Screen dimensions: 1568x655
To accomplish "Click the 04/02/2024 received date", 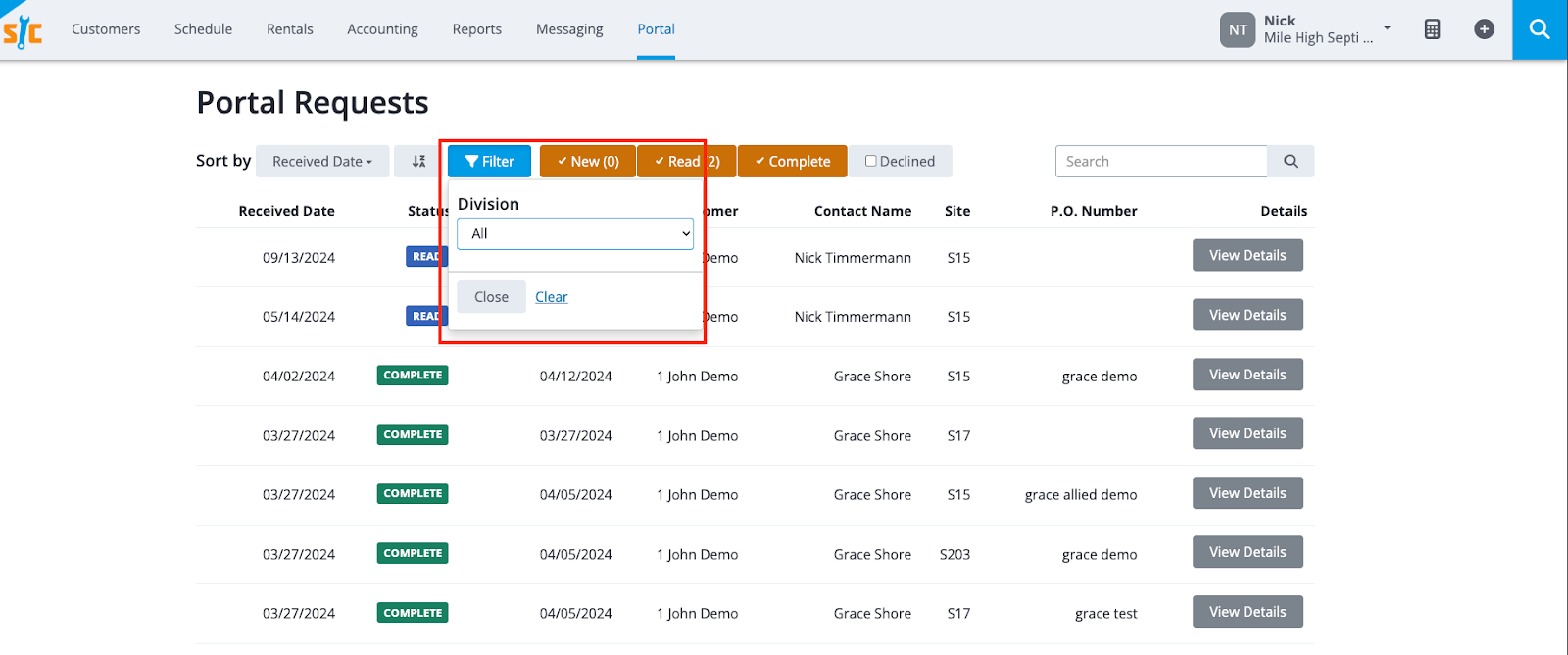I will tap(299, 377).
